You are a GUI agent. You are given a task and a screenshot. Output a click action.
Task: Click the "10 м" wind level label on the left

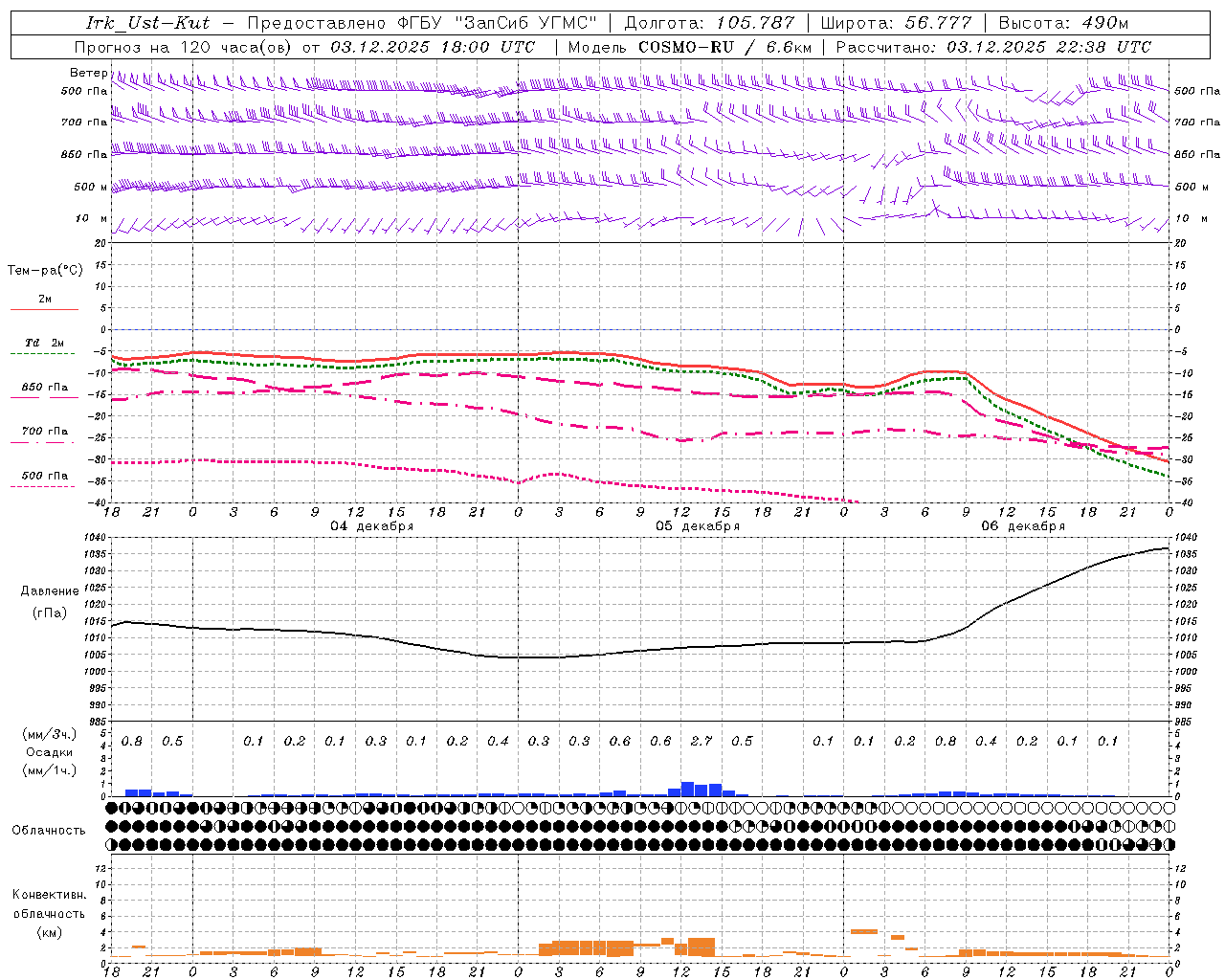[92, 218]
